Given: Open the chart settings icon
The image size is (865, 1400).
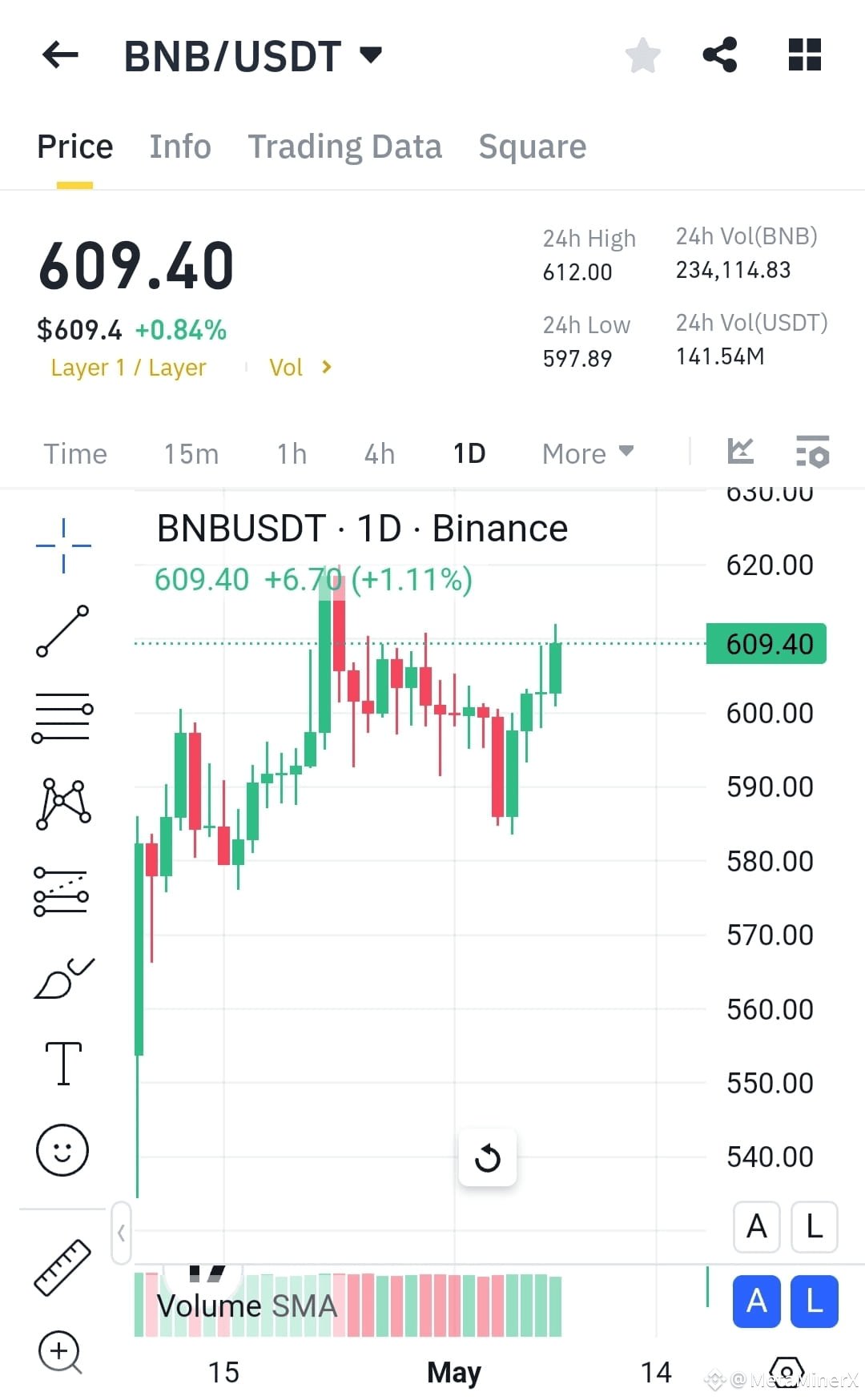Looking at the screenshot, I should pyautogui.click(x=812, y=452).
